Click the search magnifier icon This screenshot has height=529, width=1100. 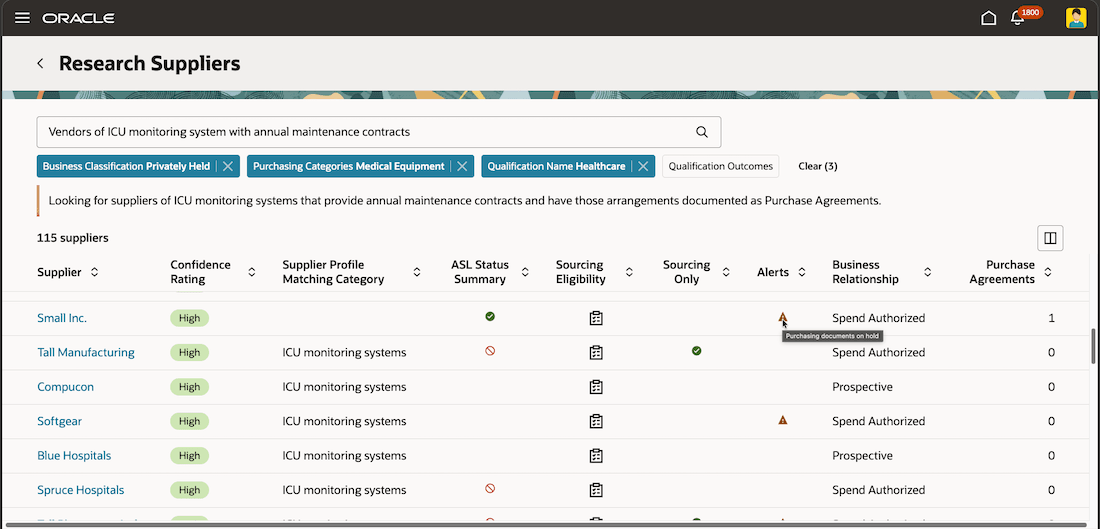pyautogui.click(x=702, y=132)
